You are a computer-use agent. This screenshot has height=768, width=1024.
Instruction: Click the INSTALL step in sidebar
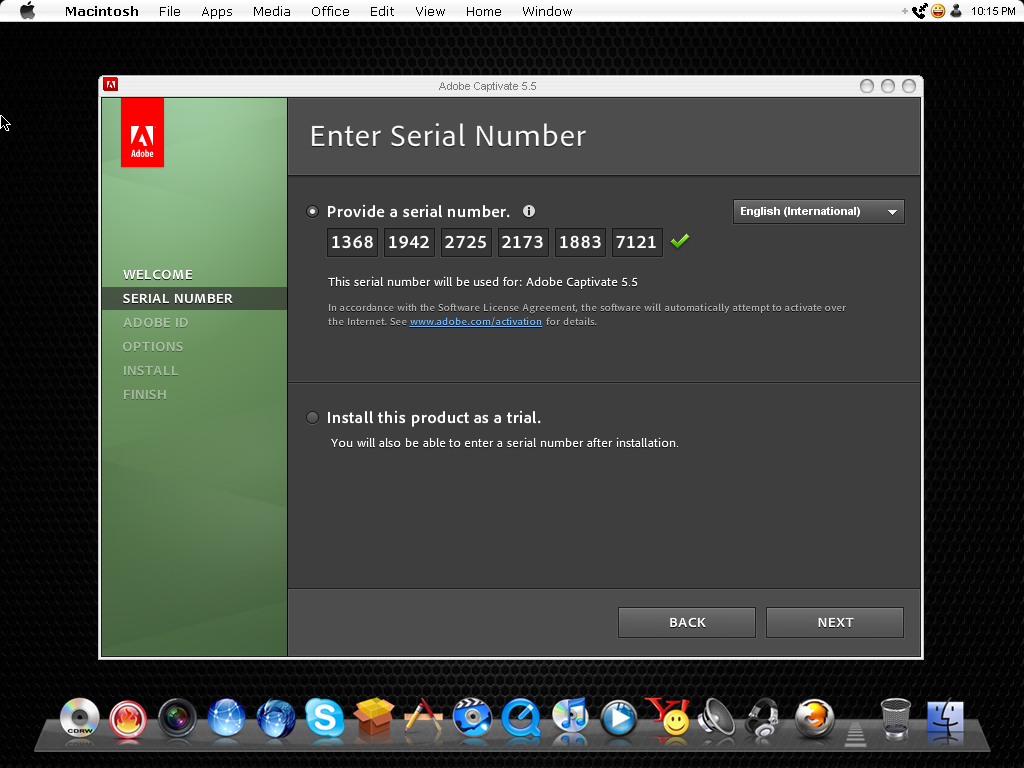[x=150, y=370]
